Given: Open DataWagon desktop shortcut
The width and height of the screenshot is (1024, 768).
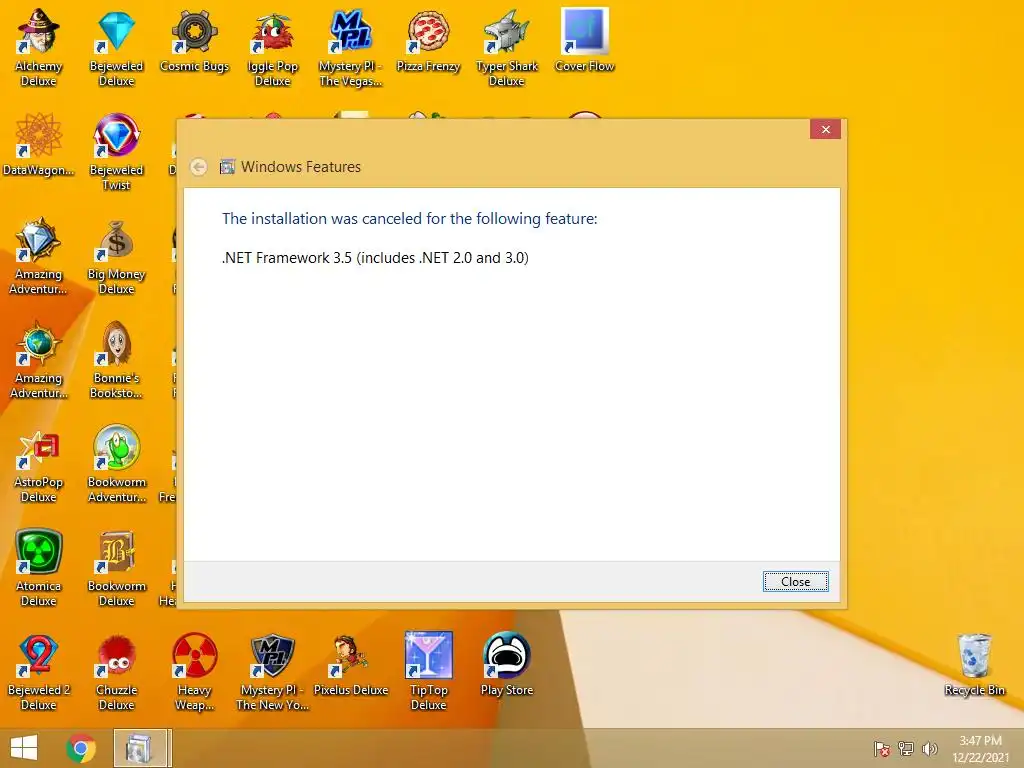Looking at the screenshot, I should [39, 145].
